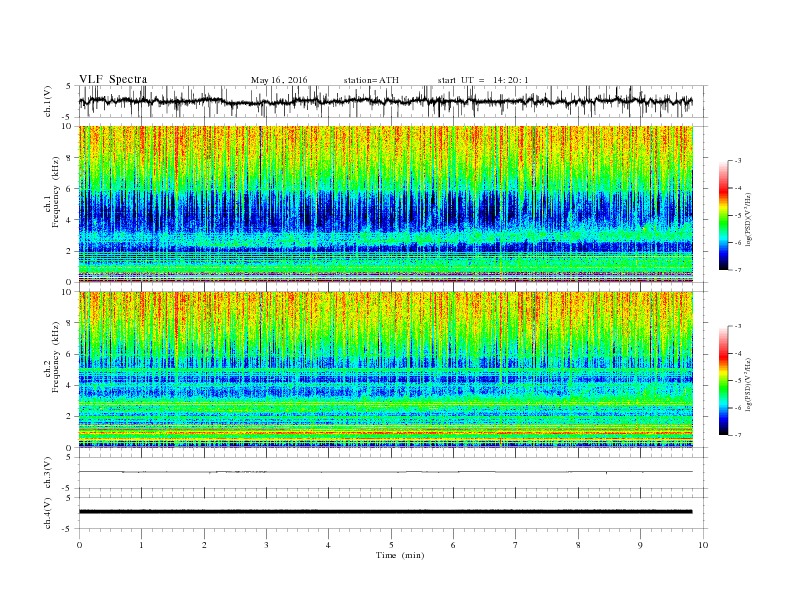Click the "-3" tick on ch.2 colorbar
The width and height of the screenshot is (792, 612).
coord(738,326)
